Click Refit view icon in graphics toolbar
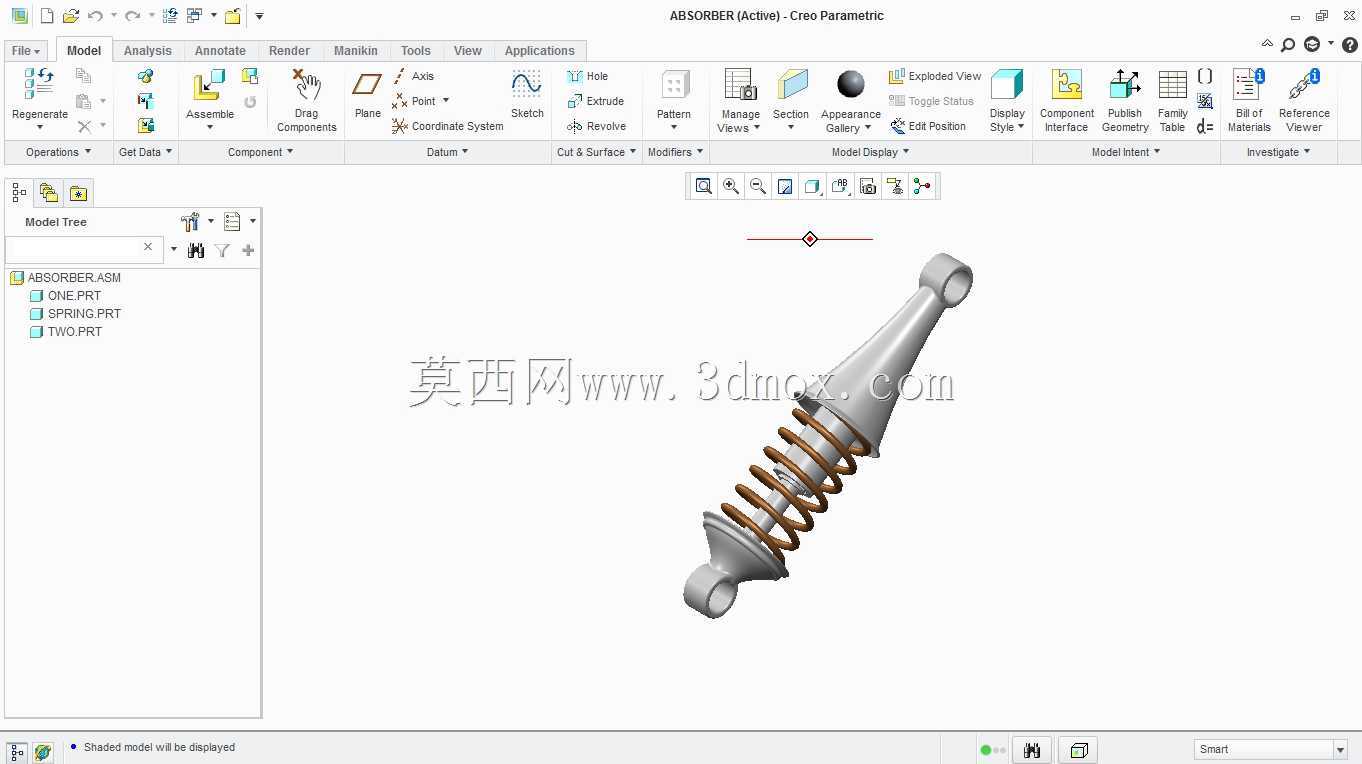 [704, 186]
